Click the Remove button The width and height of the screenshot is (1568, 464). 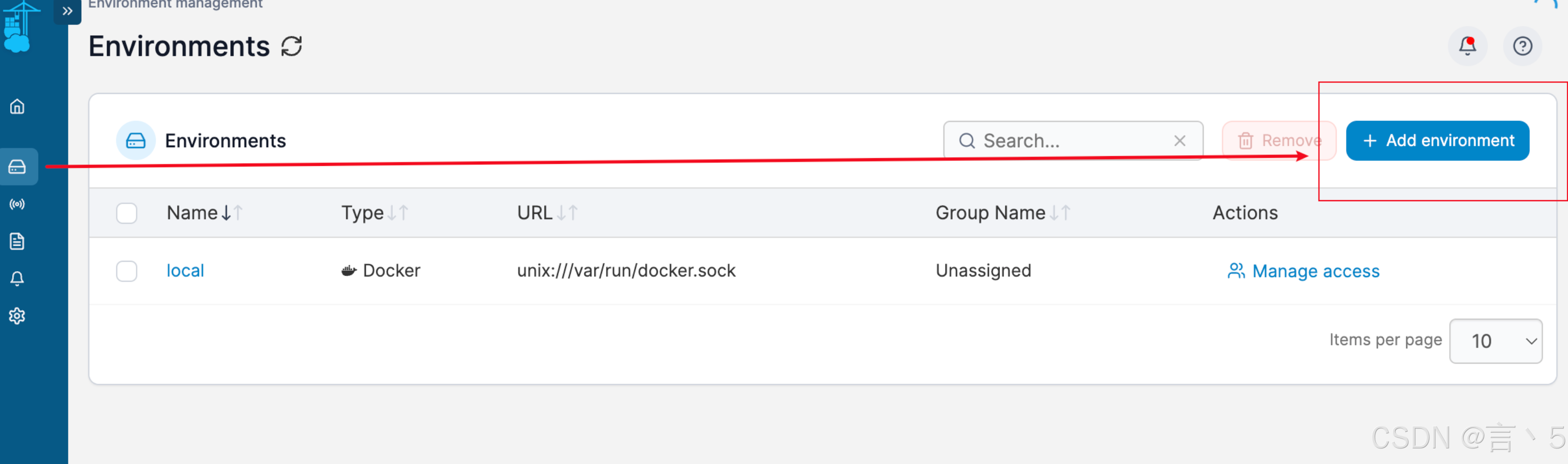point(1278,140)
